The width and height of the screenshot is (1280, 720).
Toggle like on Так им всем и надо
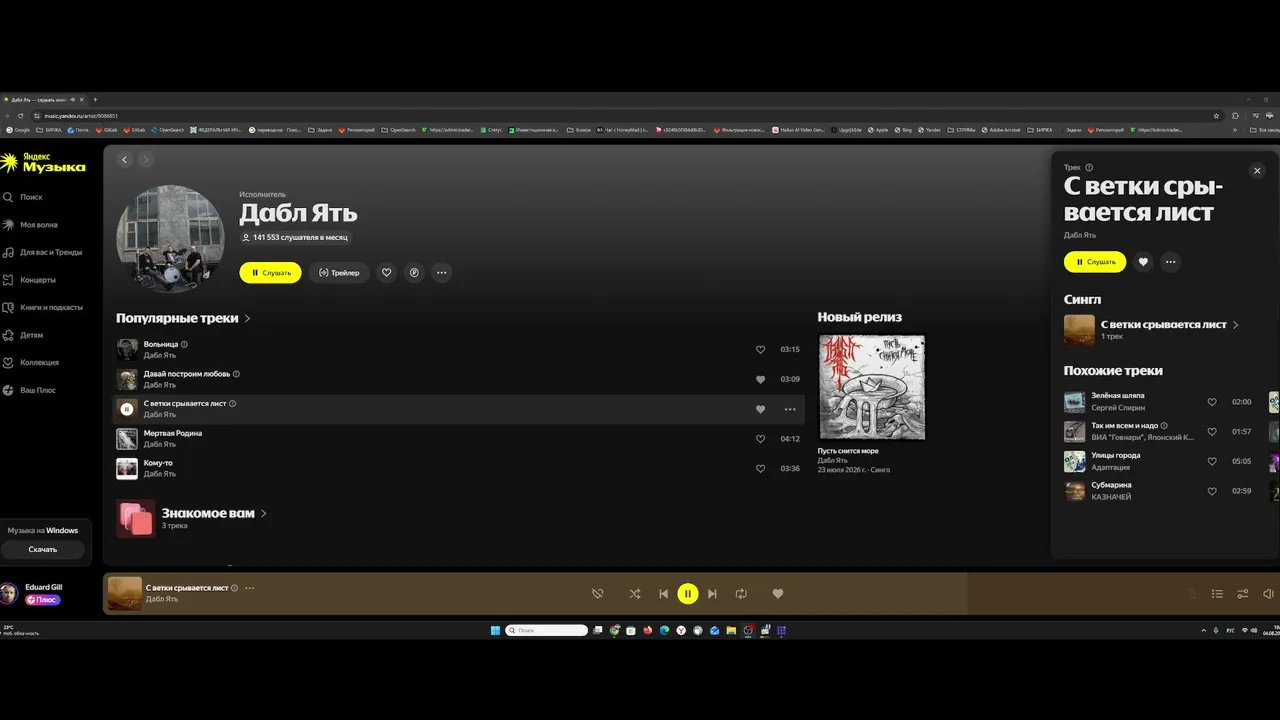click(1212, 432)
